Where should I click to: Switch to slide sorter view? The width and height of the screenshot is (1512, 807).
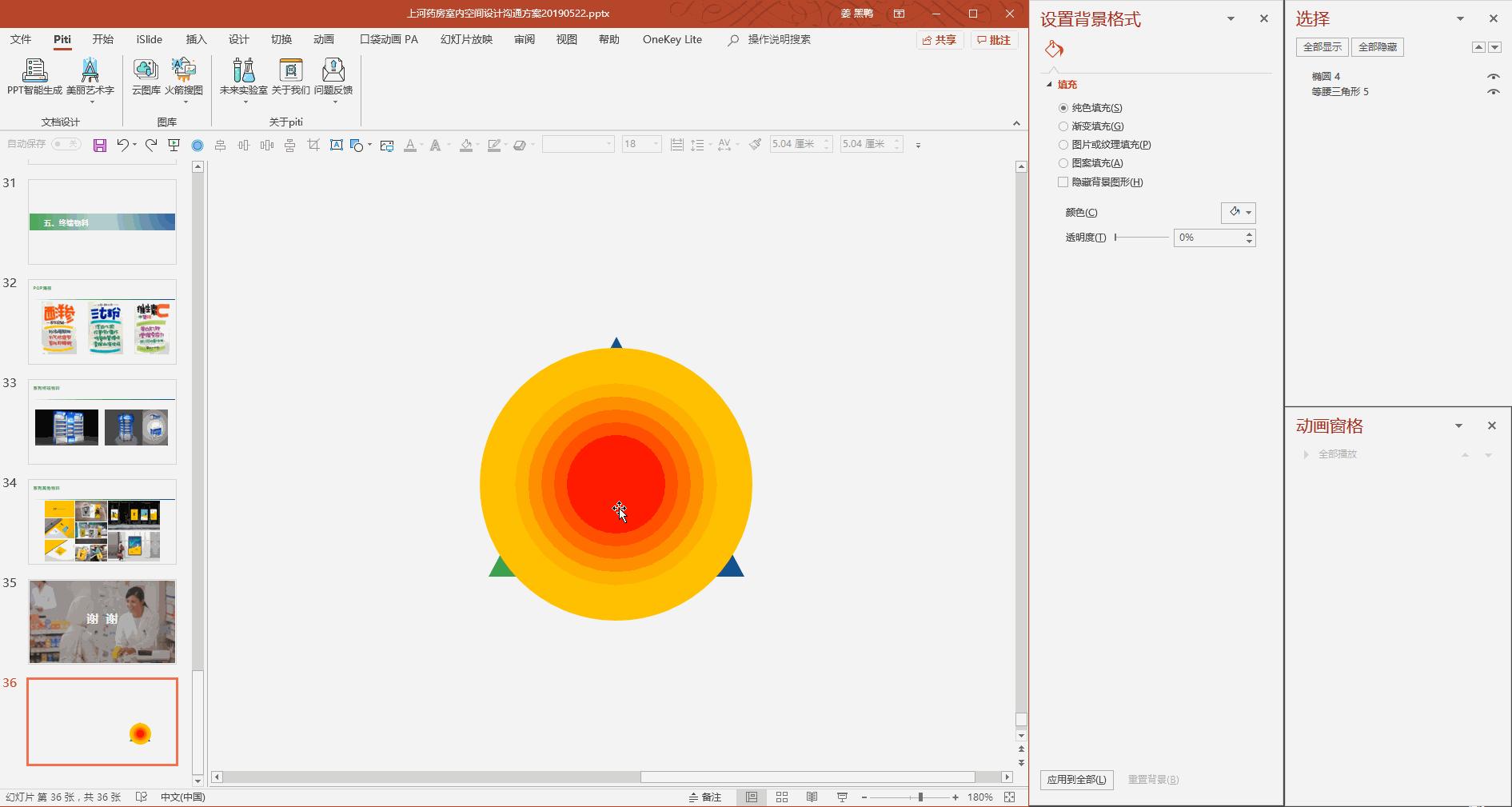pos(782,797)
